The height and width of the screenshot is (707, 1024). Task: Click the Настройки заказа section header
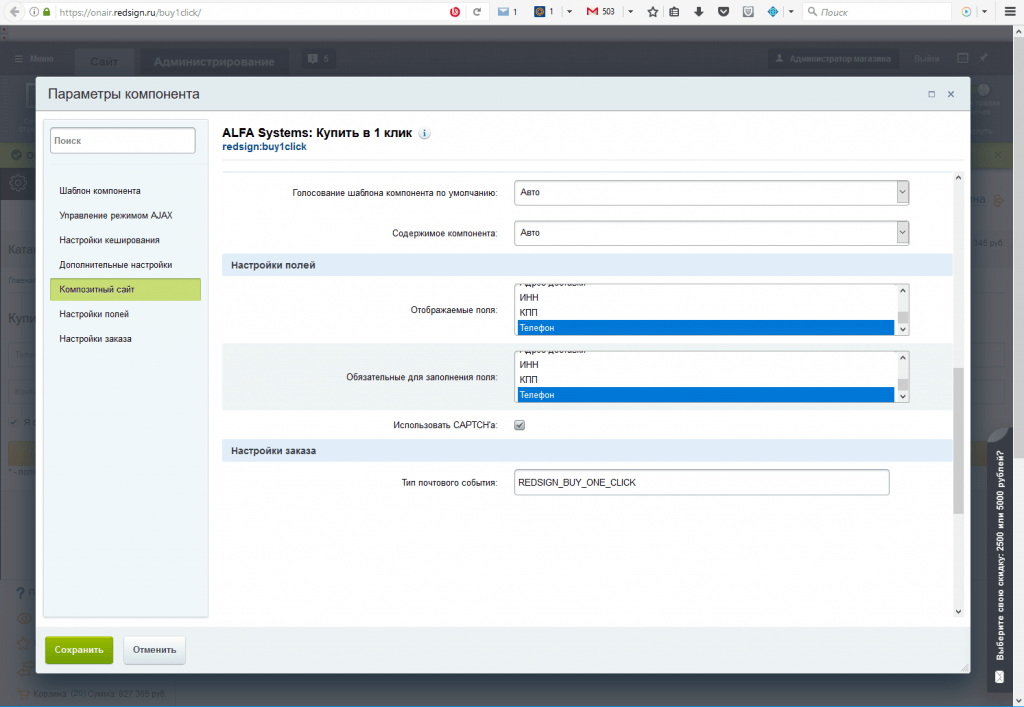coord(586,450)
